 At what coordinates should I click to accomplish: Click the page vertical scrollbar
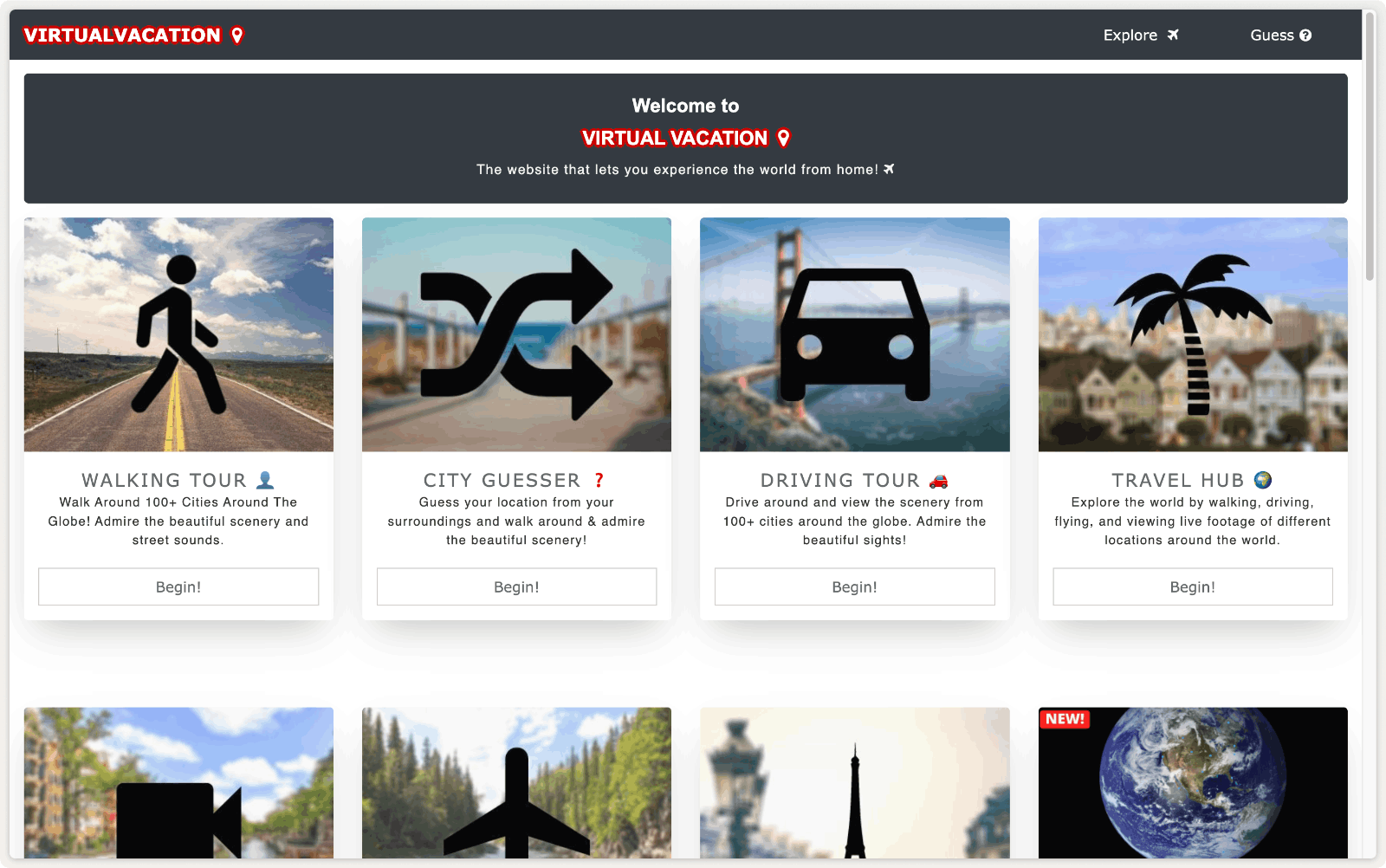(1370, 147)
